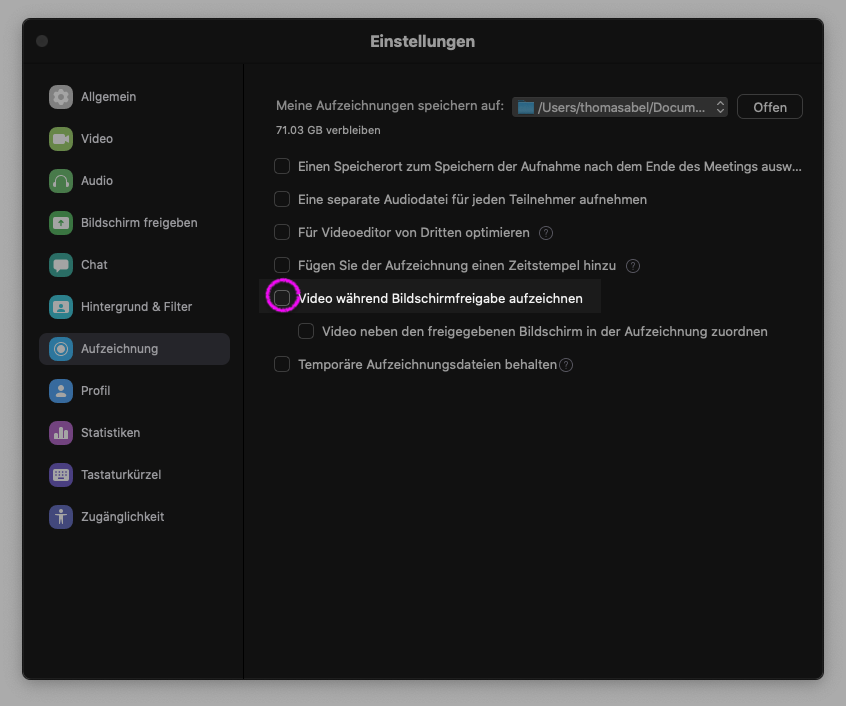Image resolution: width=846 pixels, height=706 pixels.
Task: Open the Chat bubble icon
Action: [x=61, y=265]
